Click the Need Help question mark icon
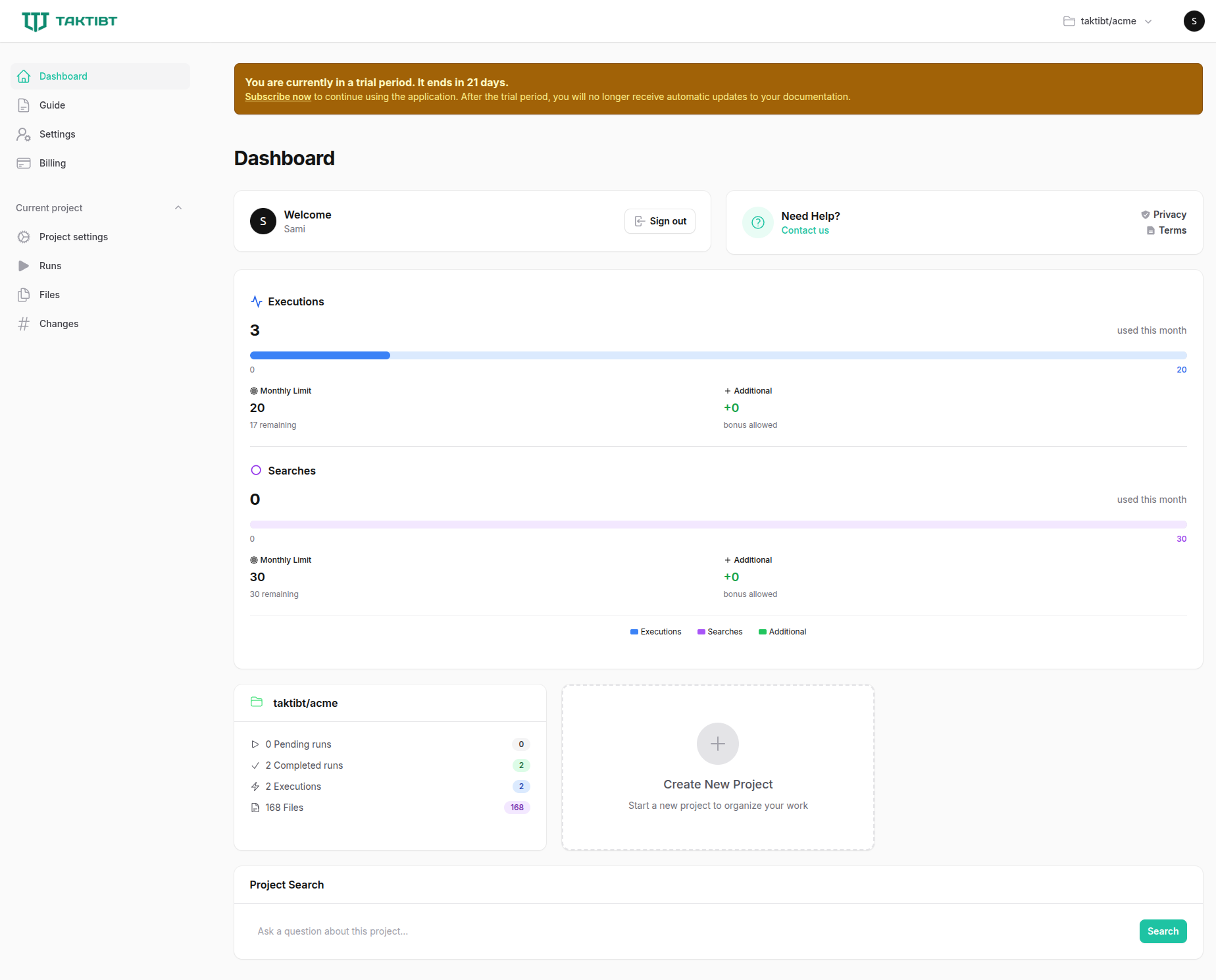The height and width of the screenshot is (980, 1216). tap(757, 222)
